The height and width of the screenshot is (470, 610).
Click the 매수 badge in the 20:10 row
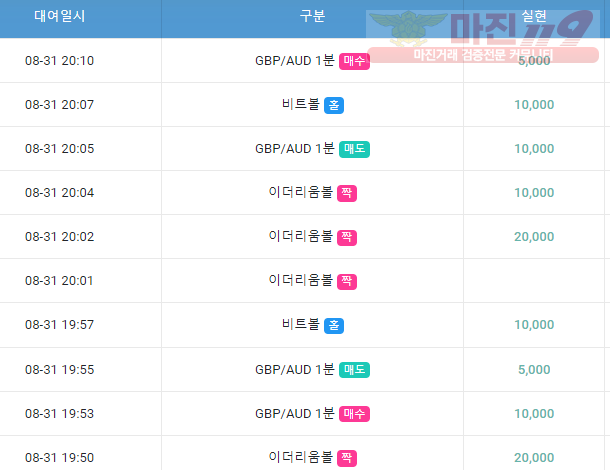[x=354, y=61]
